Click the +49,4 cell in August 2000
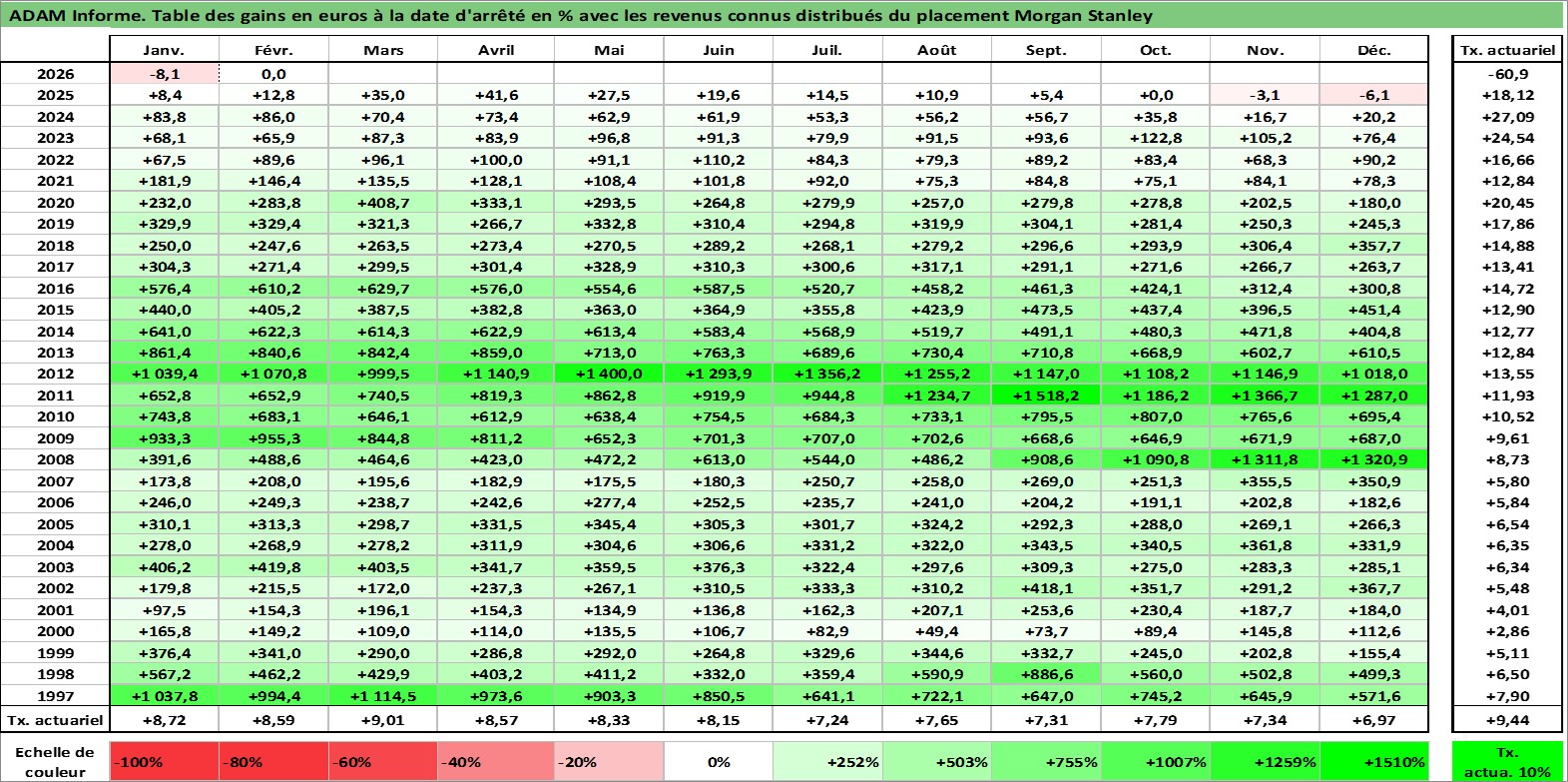The height and width of the screenshot is (782, 1568). click(936, 631)
